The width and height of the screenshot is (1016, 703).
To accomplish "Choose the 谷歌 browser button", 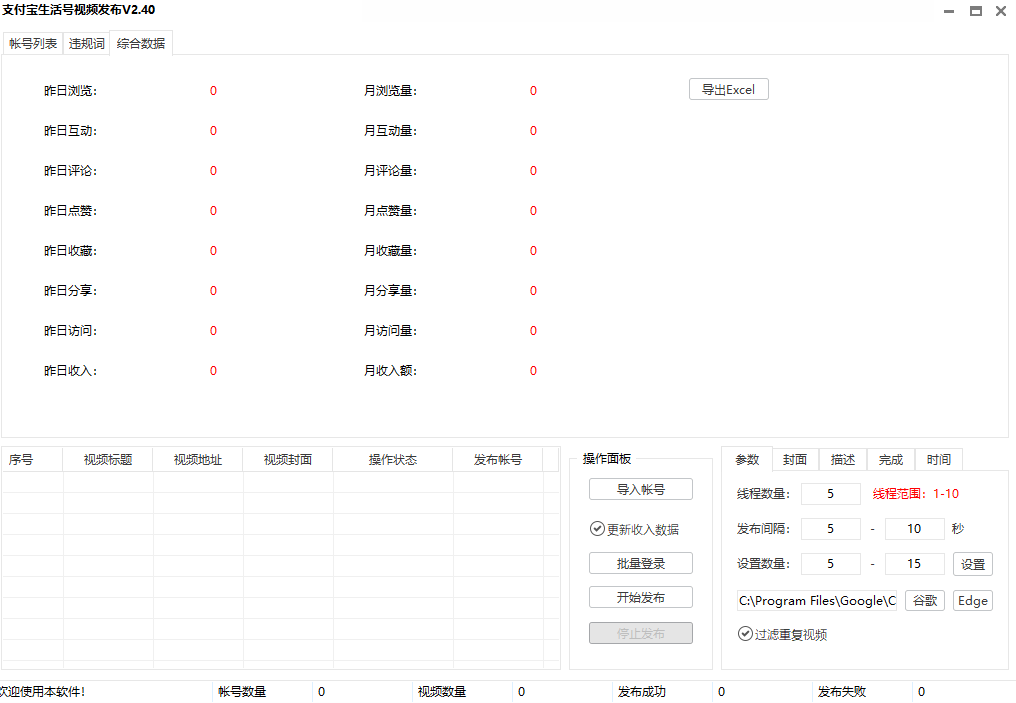I will pos(924,601).
